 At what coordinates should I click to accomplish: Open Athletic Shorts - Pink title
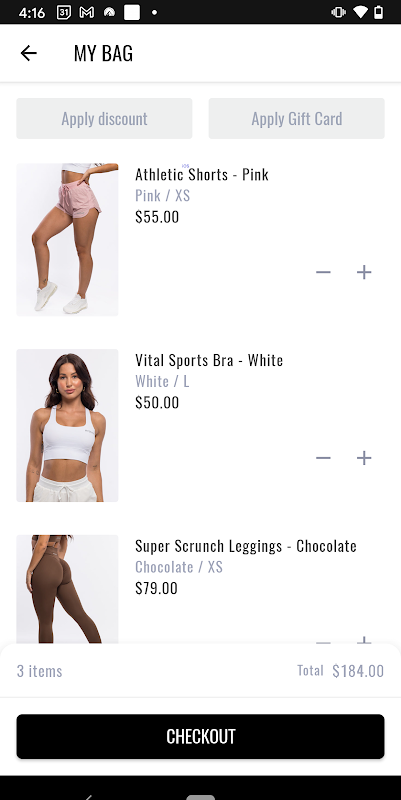tap(202, 174)
